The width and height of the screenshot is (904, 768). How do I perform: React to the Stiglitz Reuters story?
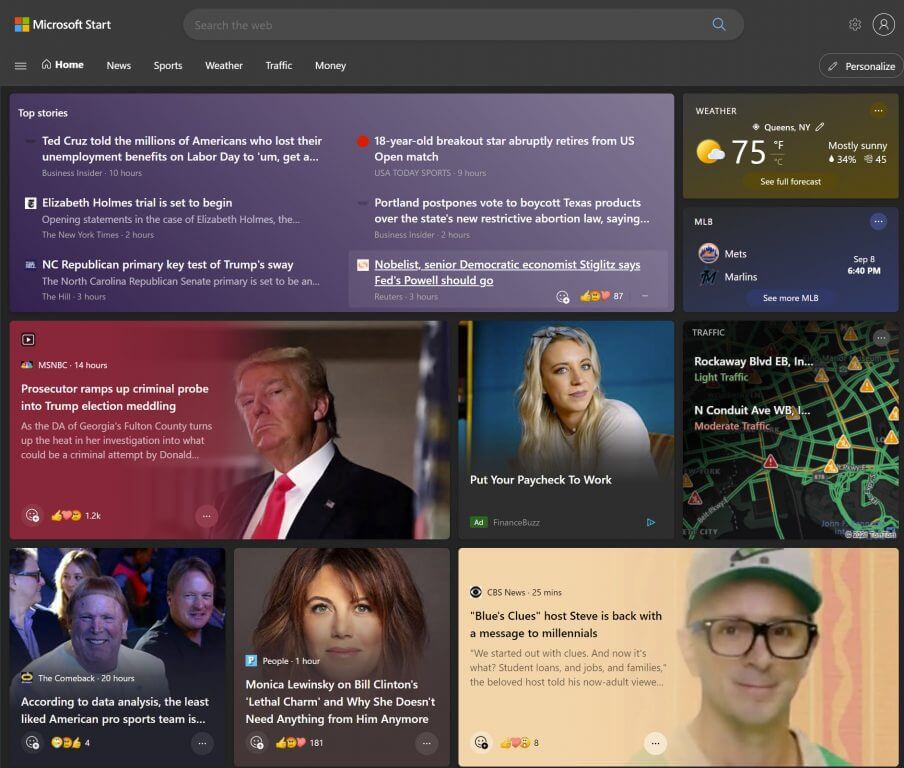(562, 296)
